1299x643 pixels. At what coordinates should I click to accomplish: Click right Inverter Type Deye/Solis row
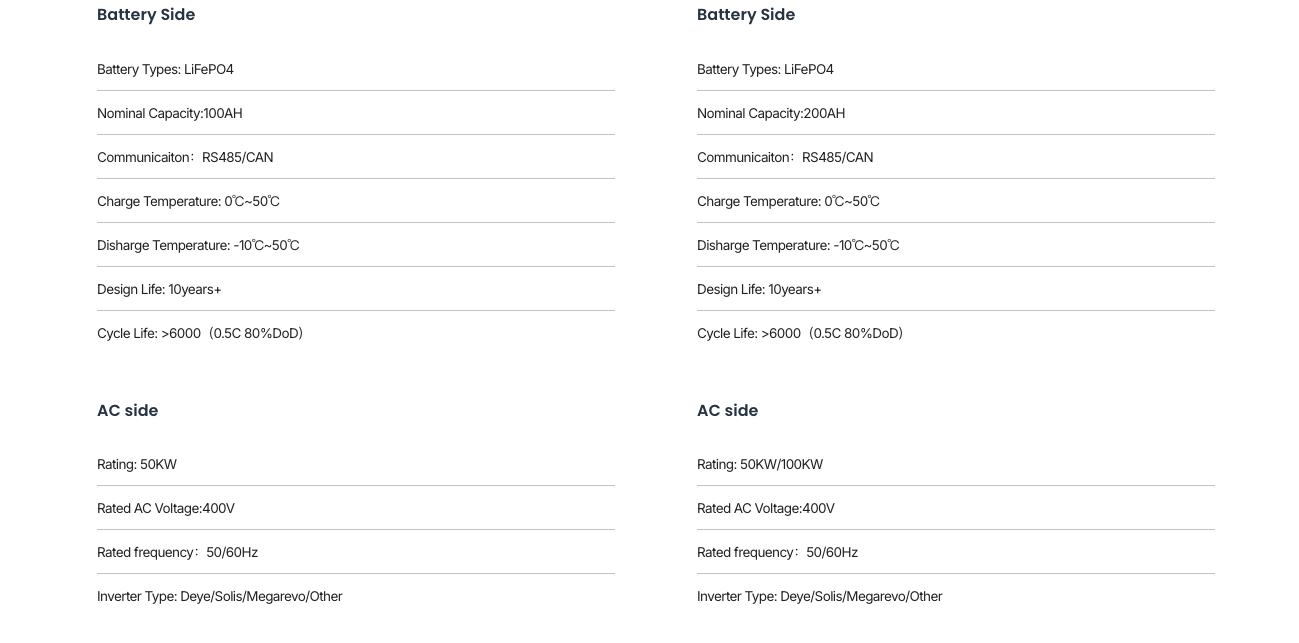click(x=956, y=596)
